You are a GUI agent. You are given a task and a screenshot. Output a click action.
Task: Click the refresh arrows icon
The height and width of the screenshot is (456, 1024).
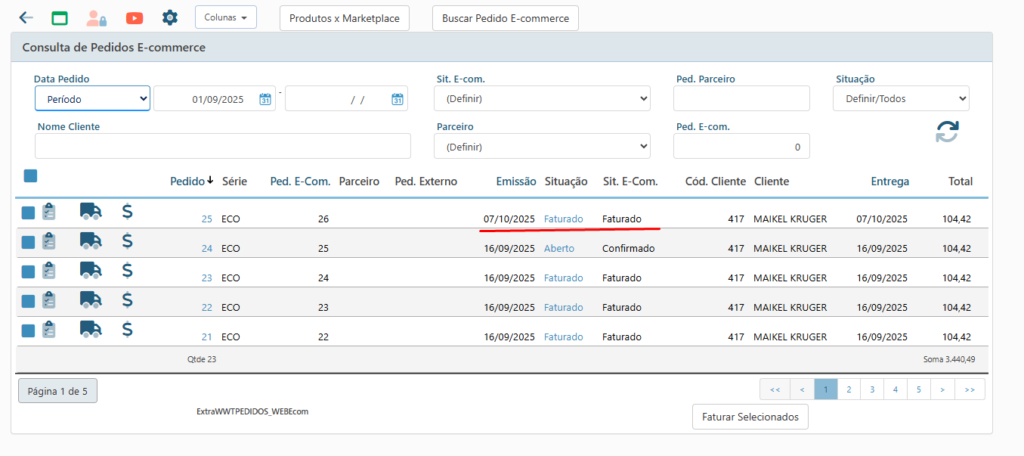pyautogui.click(x=947, y=131)
